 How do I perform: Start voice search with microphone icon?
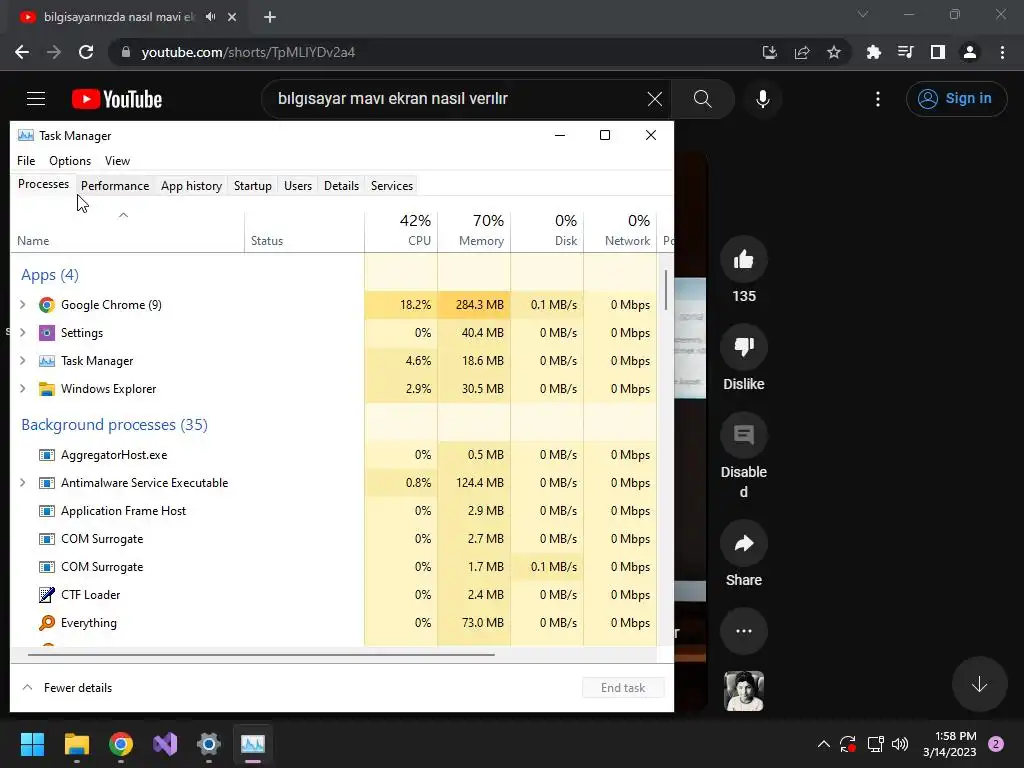coord(763,99)
